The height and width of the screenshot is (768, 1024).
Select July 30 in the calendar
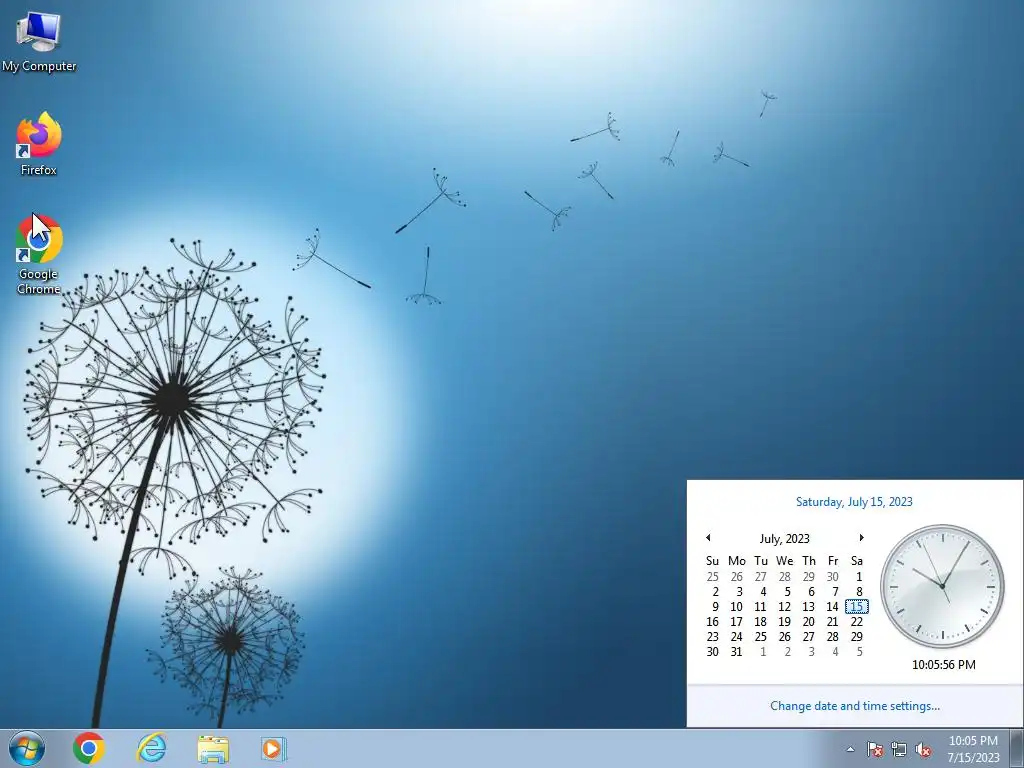coord(712,652)
